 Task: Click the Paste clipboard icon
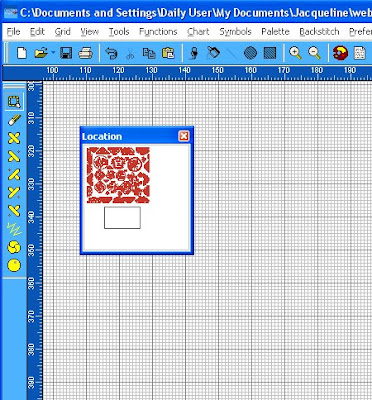click(x=168, y=53)
